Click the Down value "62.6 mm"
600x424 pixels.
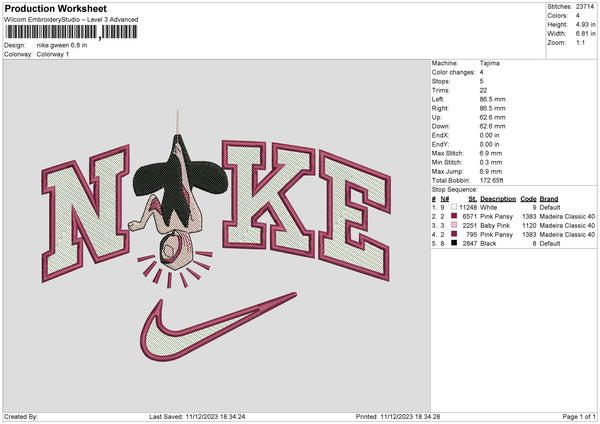point(492,126)
